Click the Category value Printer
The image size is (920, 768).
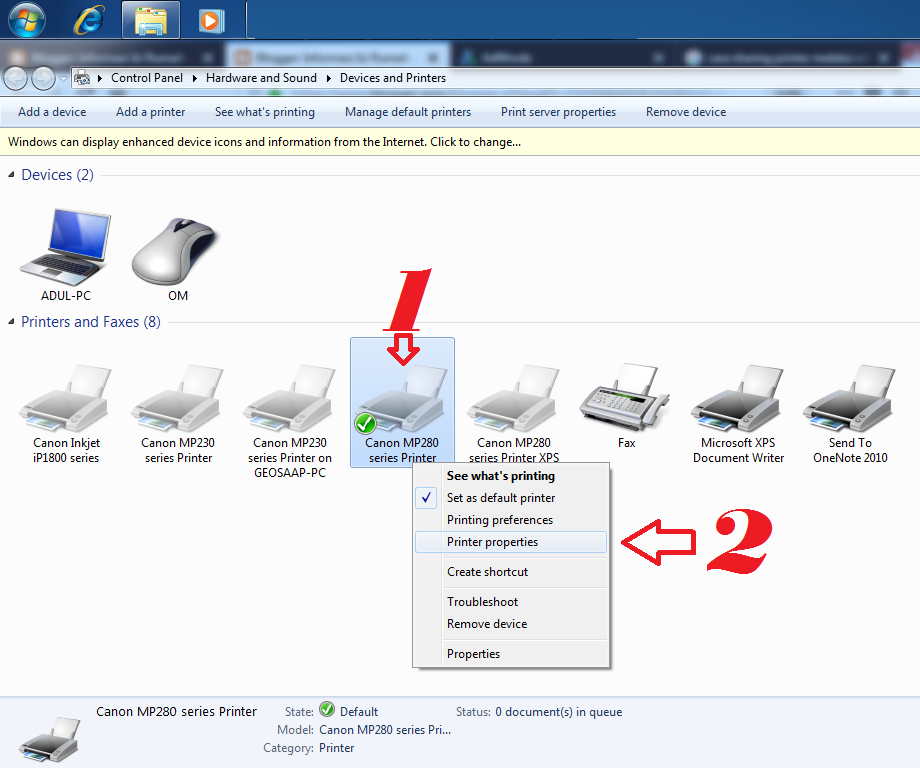[337, 749]
